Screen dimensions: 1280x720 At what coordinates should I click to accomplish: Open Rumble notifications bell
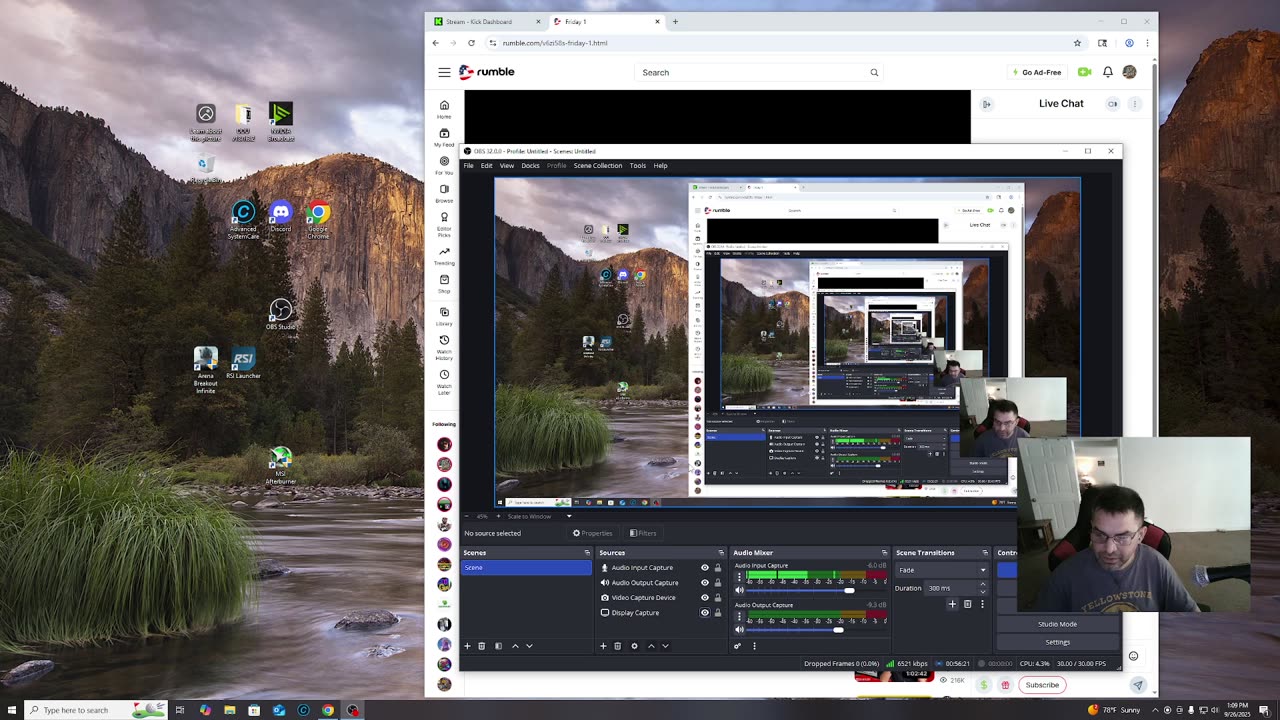point(1108,72)
